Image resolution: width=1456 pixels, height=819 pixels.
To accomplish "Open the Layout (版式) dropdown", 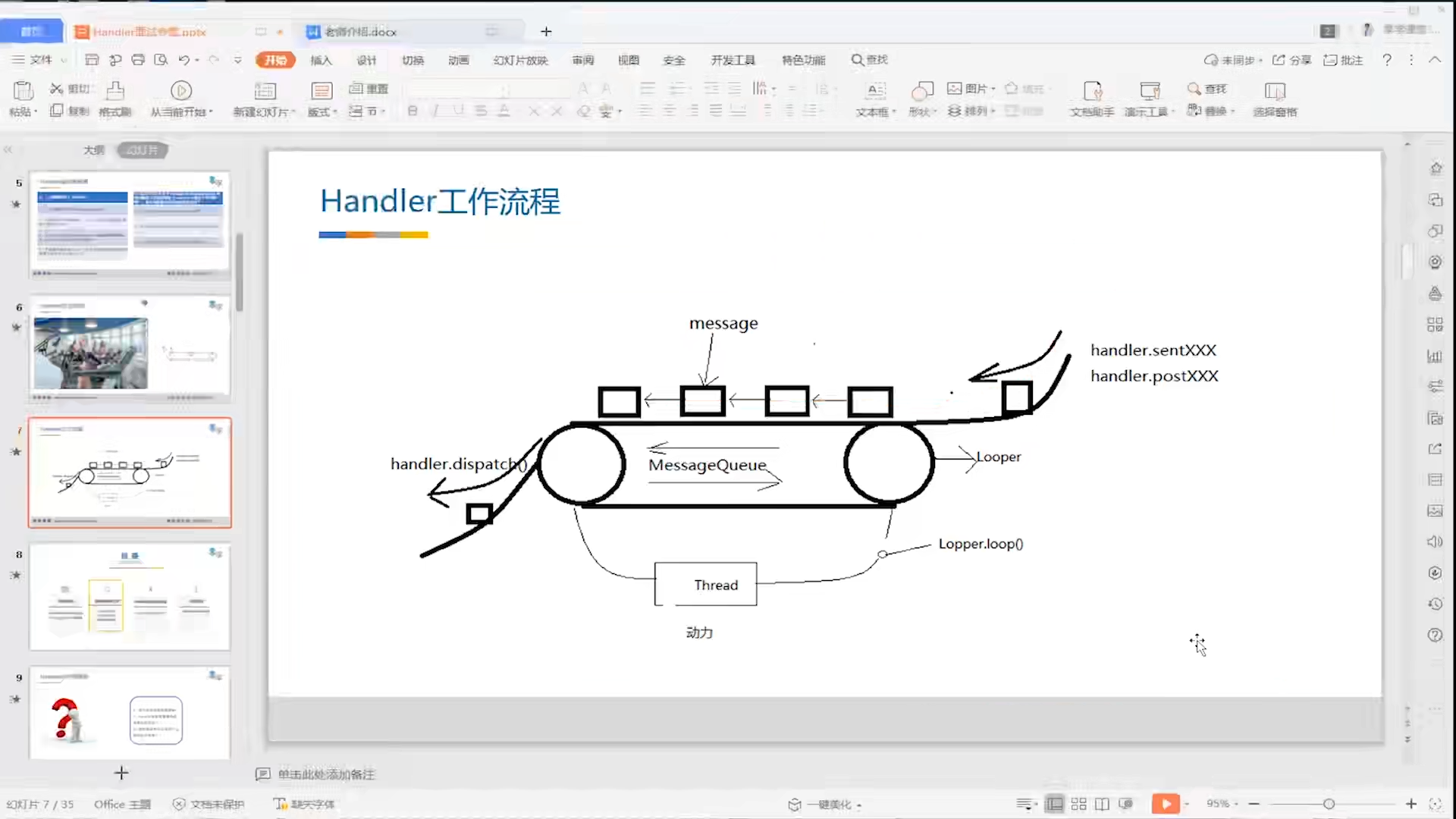I will point(322,112).
